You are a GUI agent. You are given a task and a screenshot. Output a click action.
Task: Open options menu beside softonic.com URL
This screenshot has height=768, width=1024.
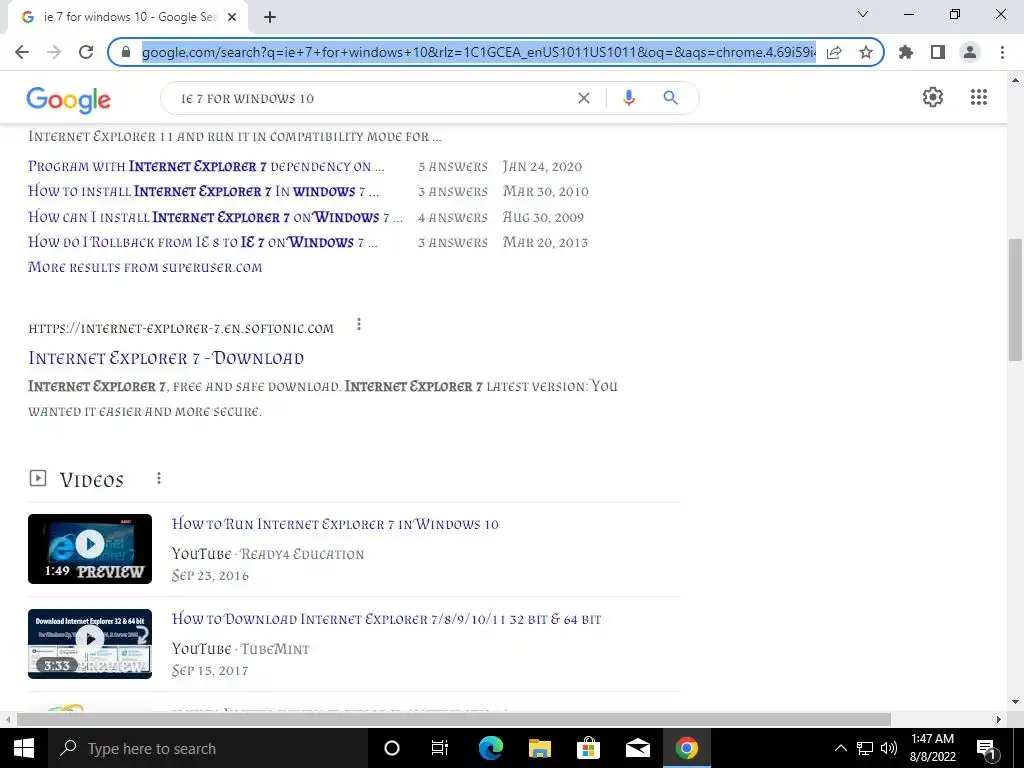click(x=359, y=325)
